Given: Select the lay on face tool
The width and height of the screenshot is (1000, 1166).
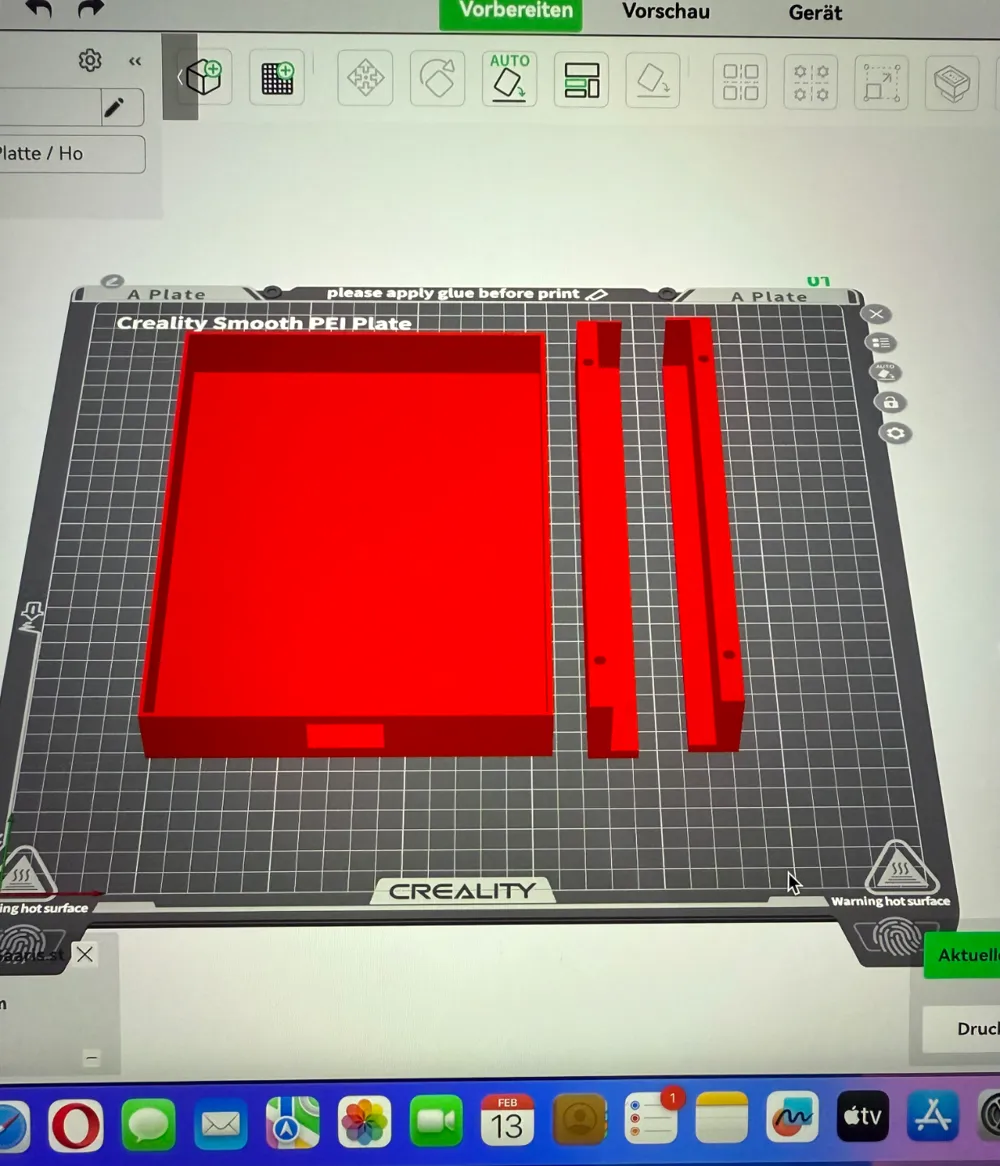Looking at the screenshot, I should click(x=653, y=80).
